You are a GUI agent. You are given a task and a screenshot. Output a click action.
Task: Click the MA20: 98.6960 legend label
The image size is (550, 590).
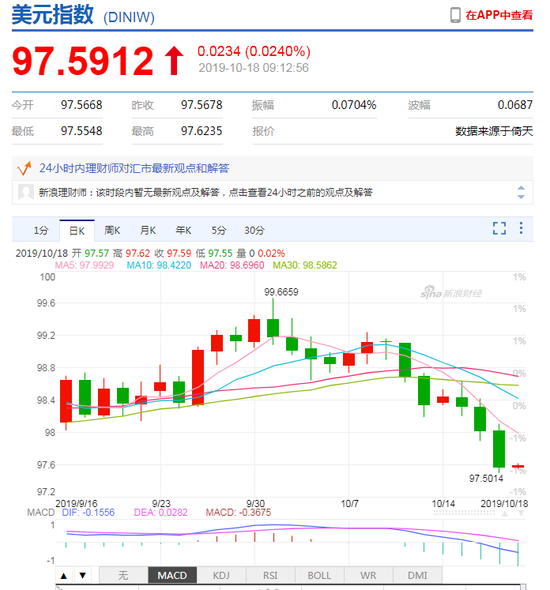(x=232, y=265)
